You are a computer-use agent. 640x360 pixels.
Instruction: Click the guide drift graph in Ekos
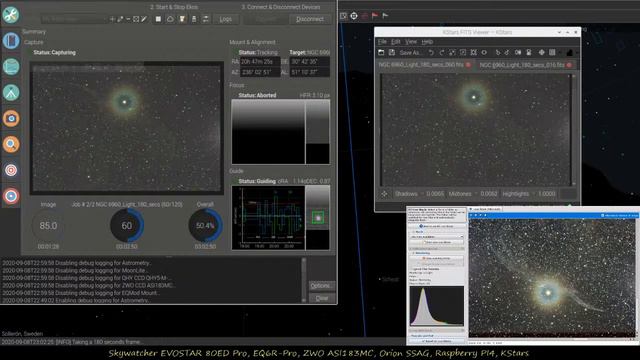pos(268,218)
